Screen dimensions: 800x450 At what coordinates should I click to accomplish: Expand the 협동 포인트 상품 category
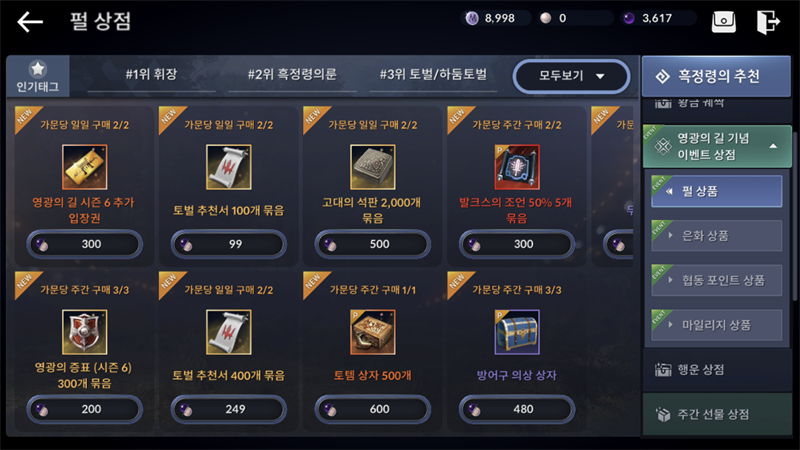(x=716, y=280)
